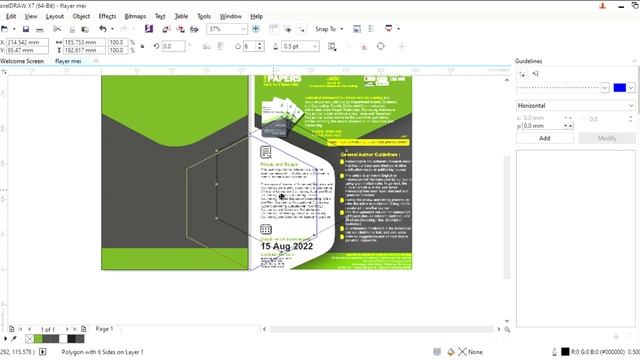This screenshot has width=640, height=360.
Task: Click the green swatch in document palette
Action: pos(38,338)
